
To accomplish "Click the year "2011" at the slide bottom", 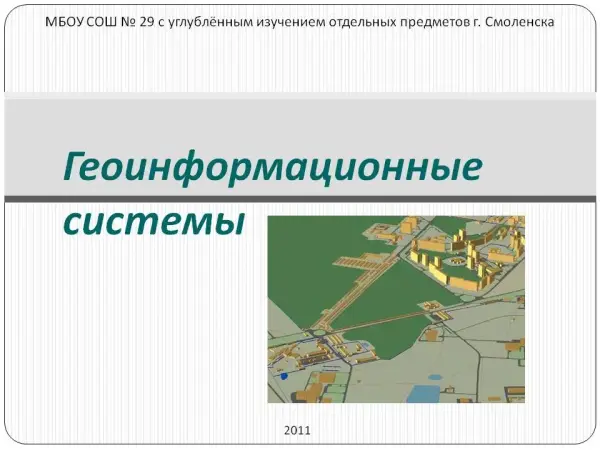I will click(x=298, y=430).
